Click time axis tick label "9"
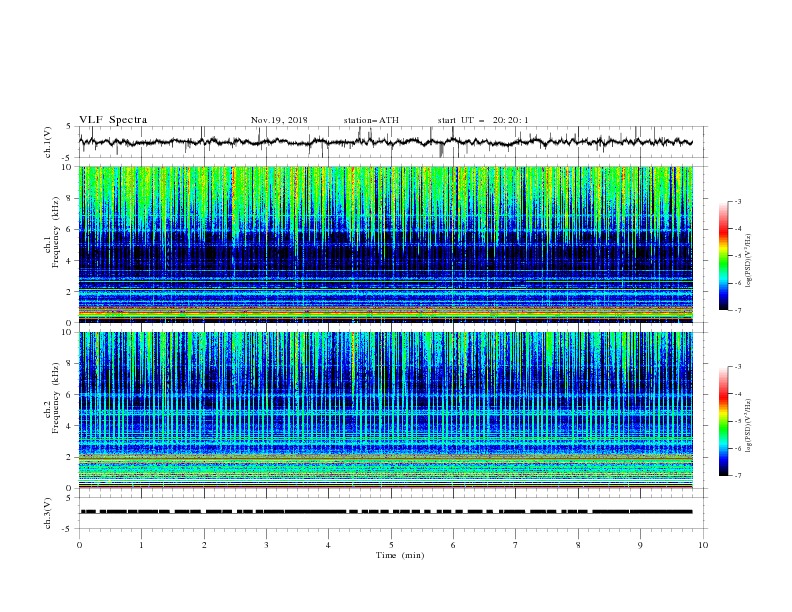This screenshot has height=612, width=792. (640, 545)
